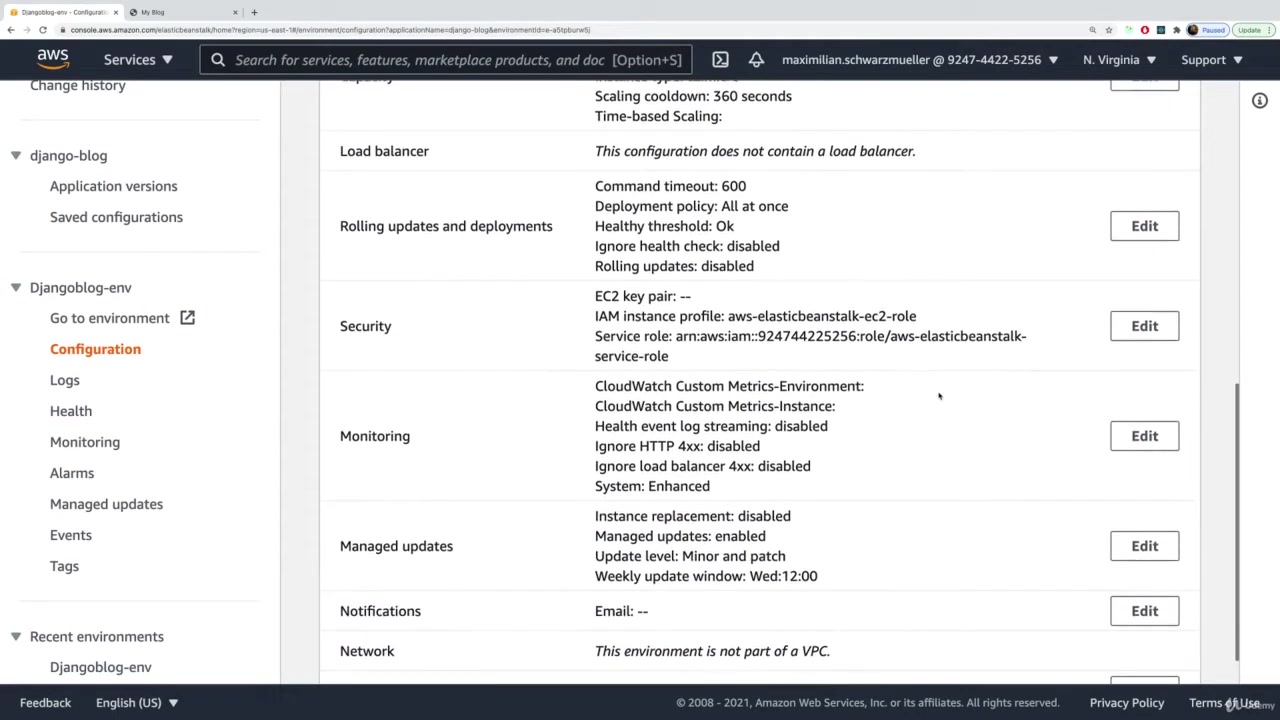This screenshot has width=1280, height=720.
Task: Click Edit for Managed updates
Action: click(1144, 546)
